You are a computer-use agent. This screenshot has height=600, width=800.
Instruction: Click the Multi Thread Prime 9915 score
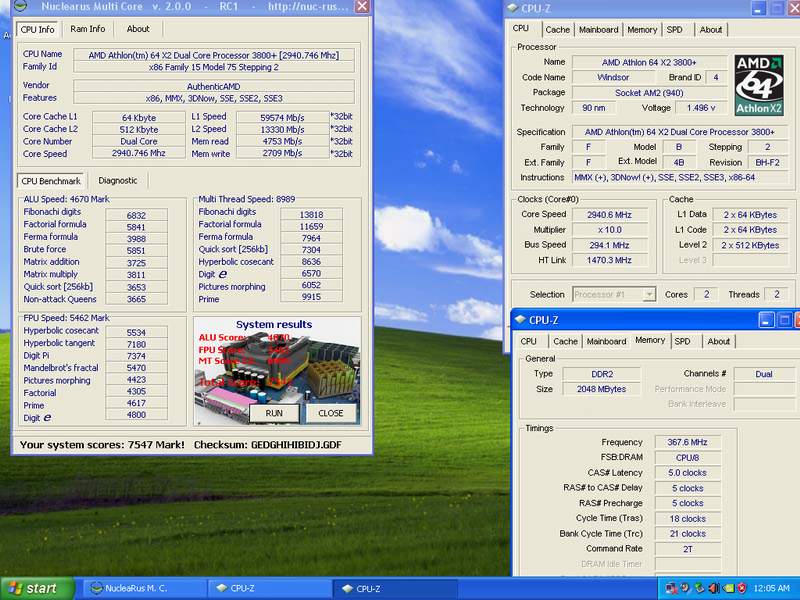point(311,297)
